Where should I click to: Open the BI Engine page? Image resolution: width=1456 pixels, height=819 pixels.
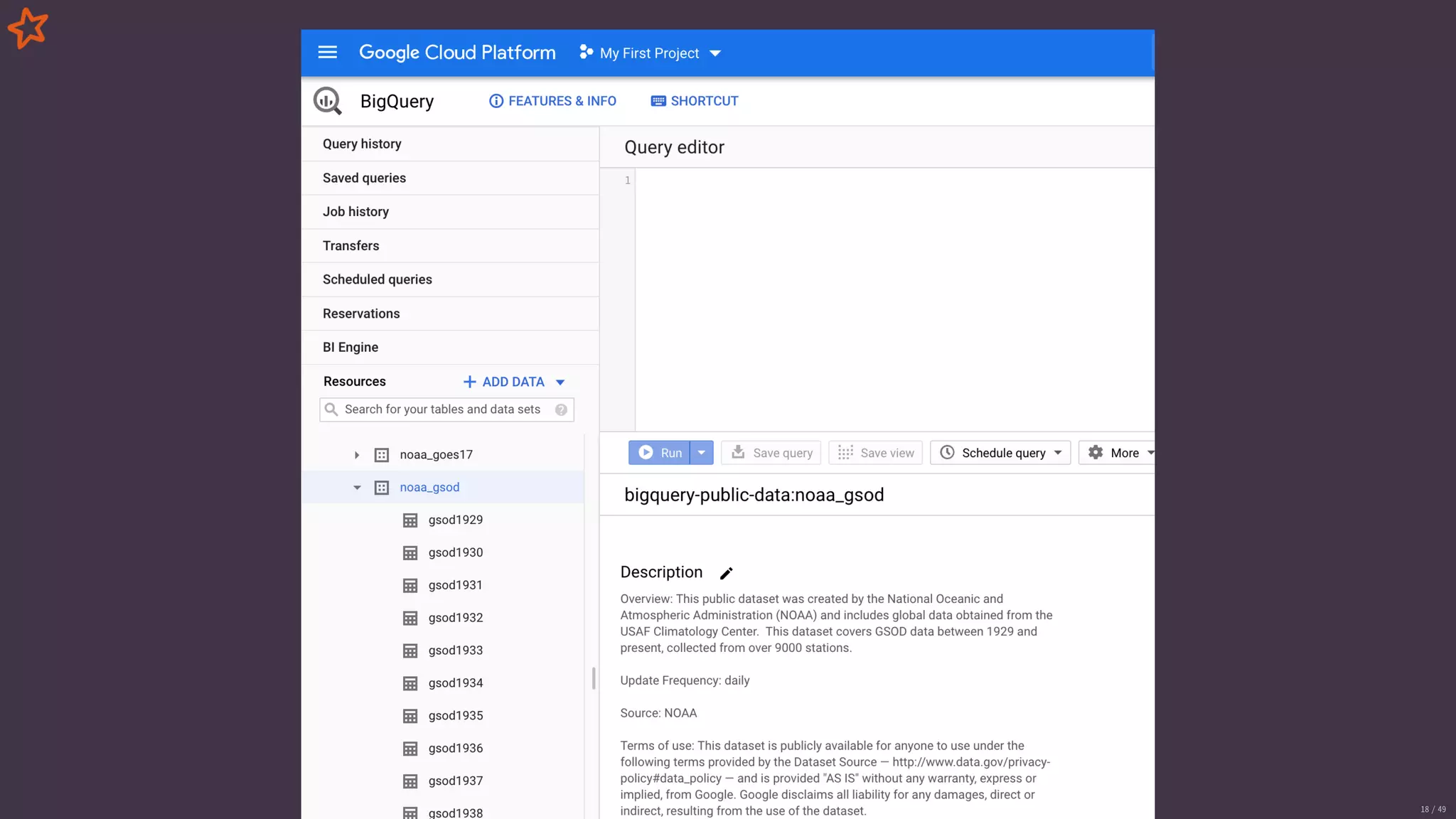[350, 348]
